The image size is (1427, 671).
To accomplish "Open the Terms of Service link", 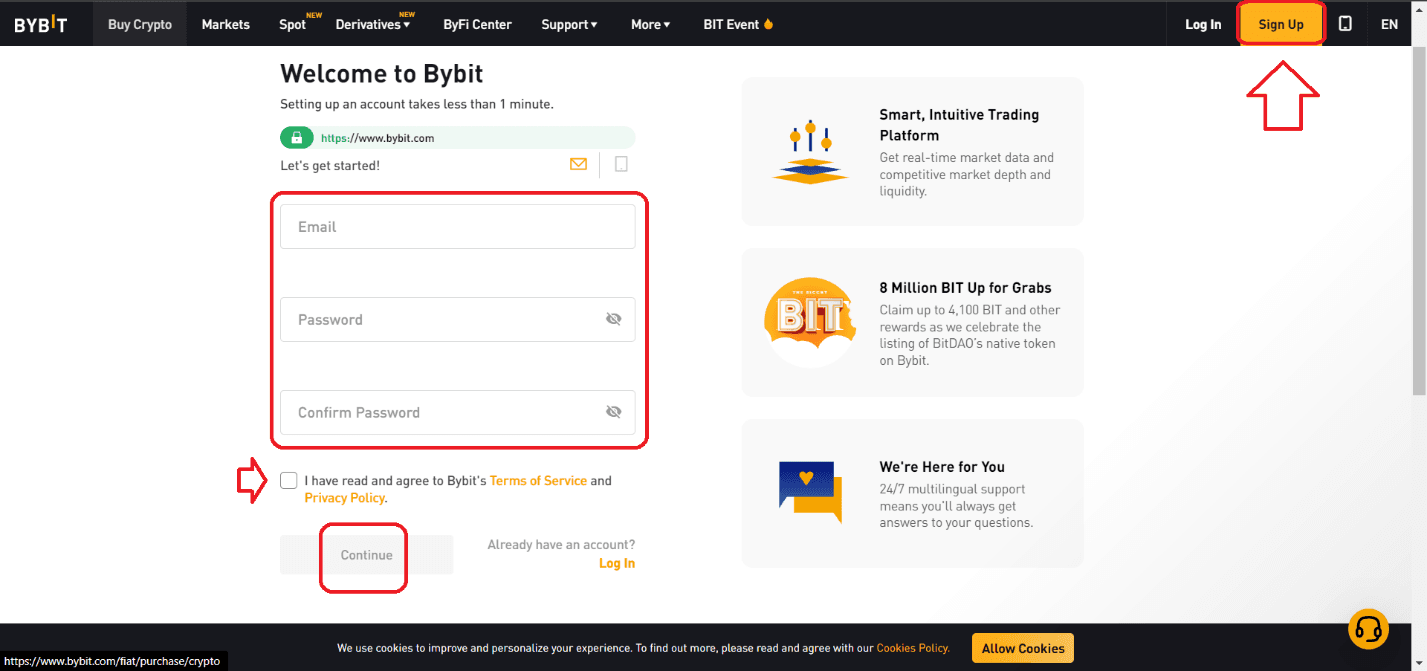I will (x=538, y=481).
